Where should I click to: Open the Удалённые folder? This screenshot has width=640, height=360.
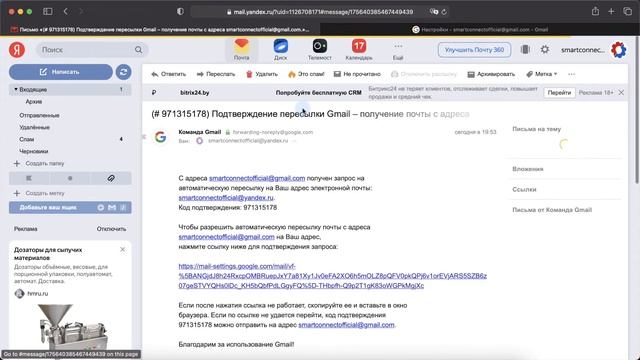[x=34, y=127]
